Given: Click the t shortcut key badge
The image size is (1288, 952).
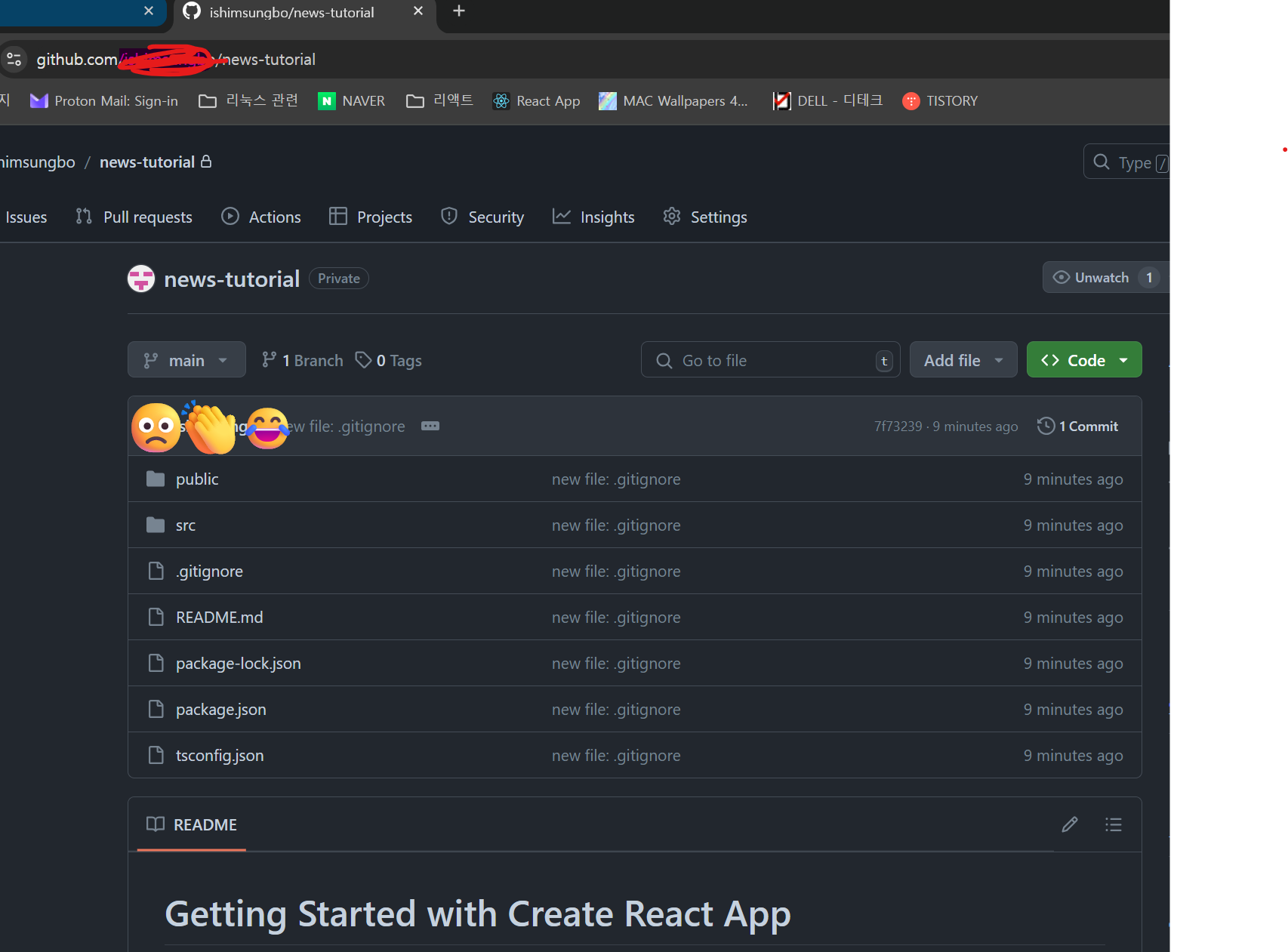Looking at the screenshot, I should point(884,361).
